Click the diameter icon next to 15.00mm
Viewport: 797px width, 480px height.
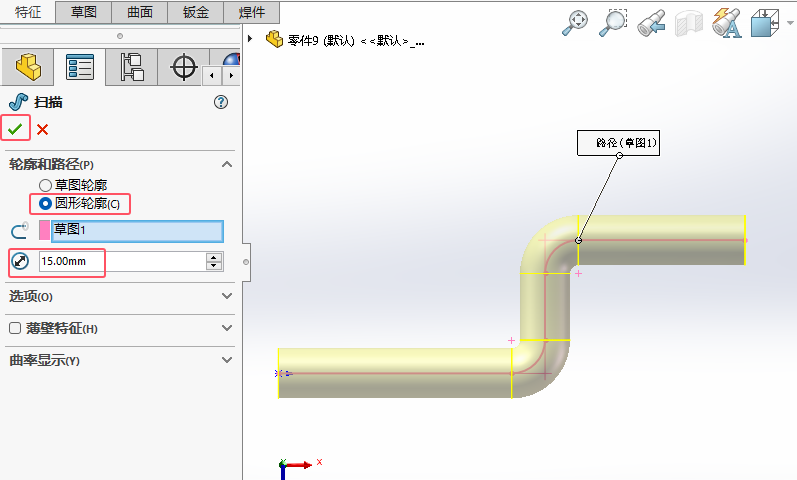[x=20, y=261]
